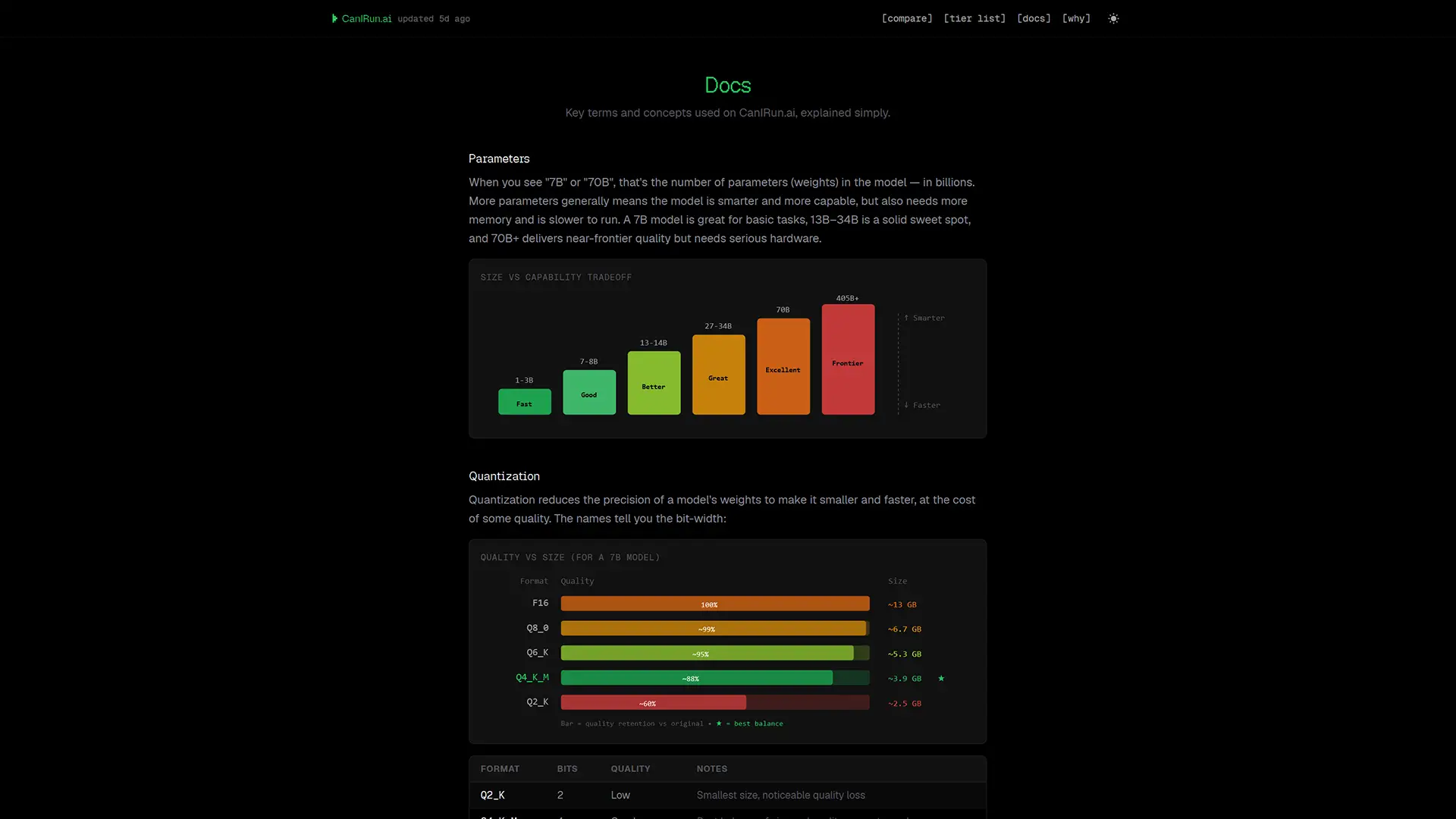Open the [compare] navigation item

point(906,18)
